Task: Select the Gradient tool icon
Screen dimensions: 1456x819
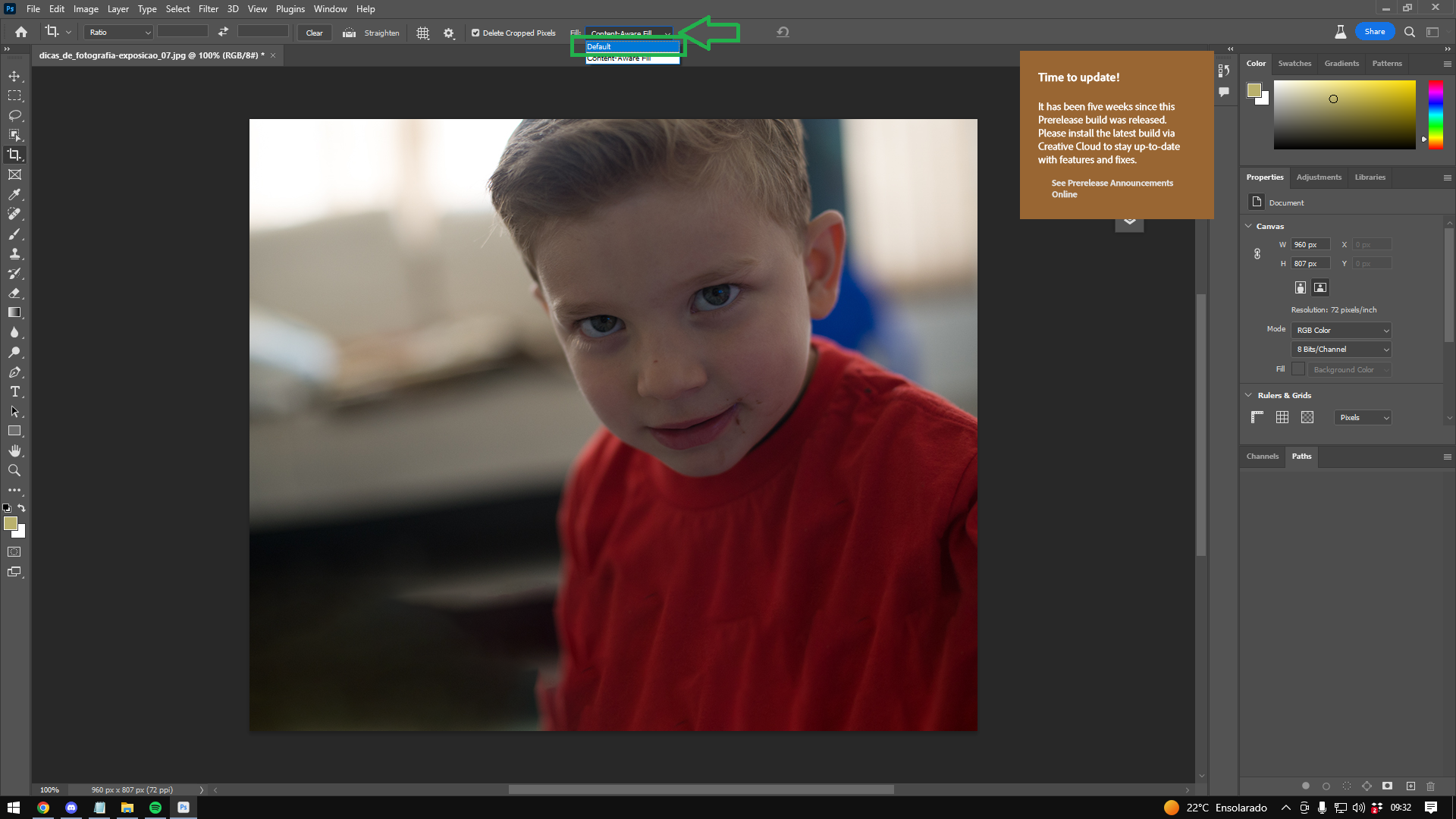Action: coord(14,312)
